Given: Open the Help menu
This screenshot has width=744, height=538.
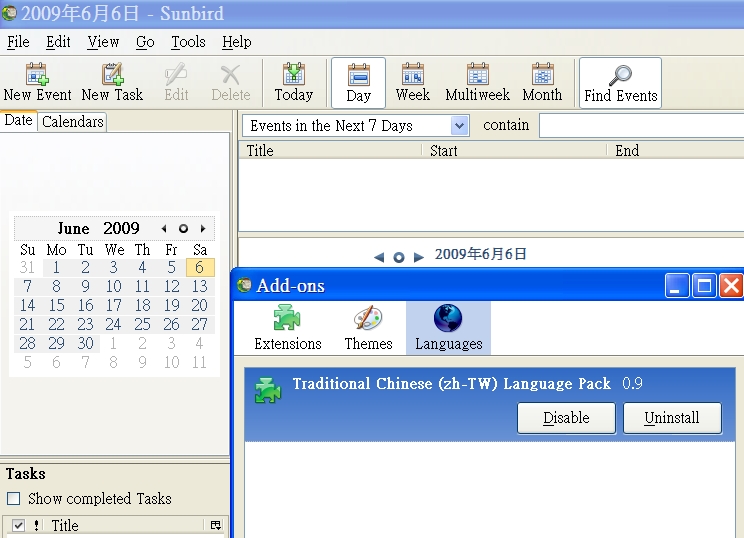Looking at the screenshot, I should point(236,42).
